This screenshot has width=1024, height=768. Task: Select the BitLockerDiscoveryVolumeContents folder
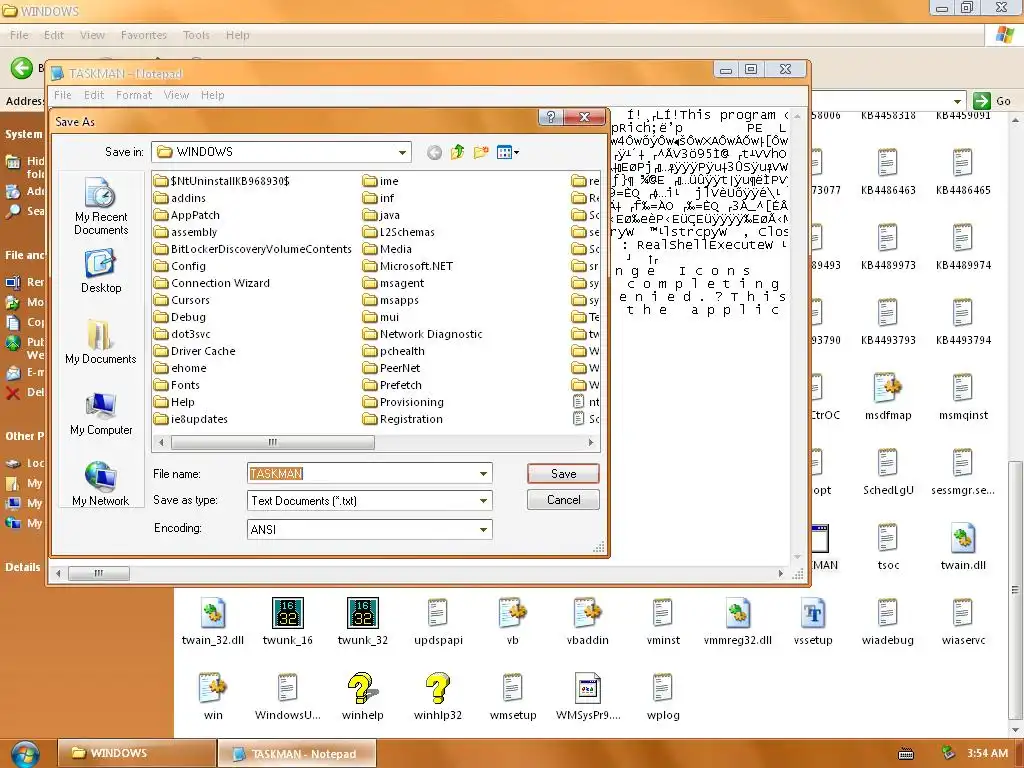(253, 249)
